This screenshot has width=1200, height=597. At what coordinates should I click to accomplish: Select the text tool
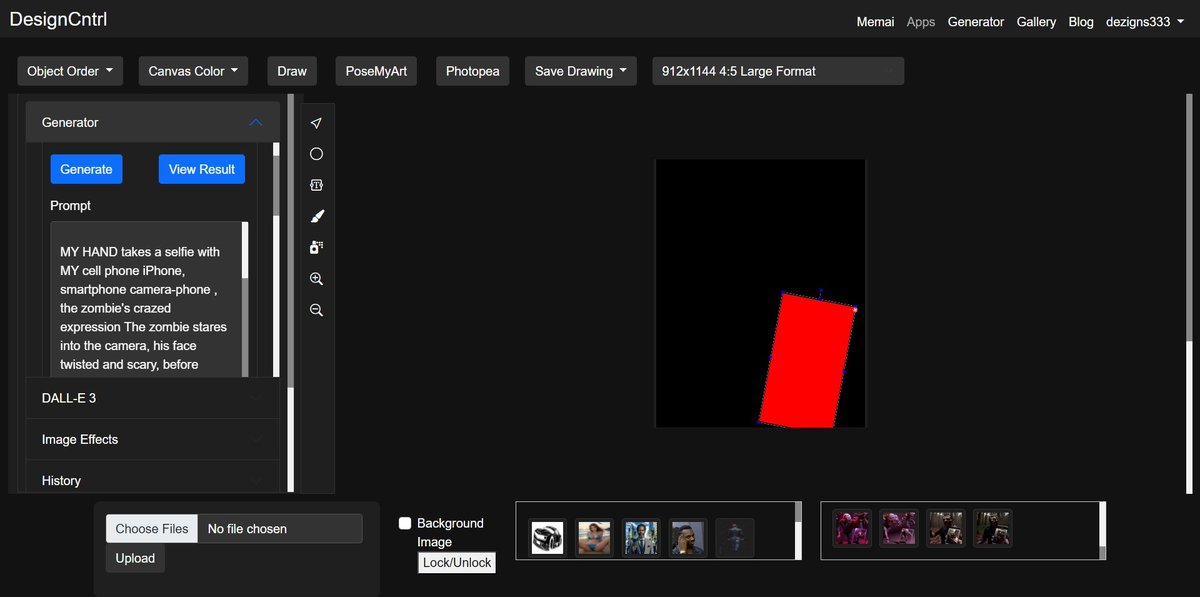click(316, 185)
